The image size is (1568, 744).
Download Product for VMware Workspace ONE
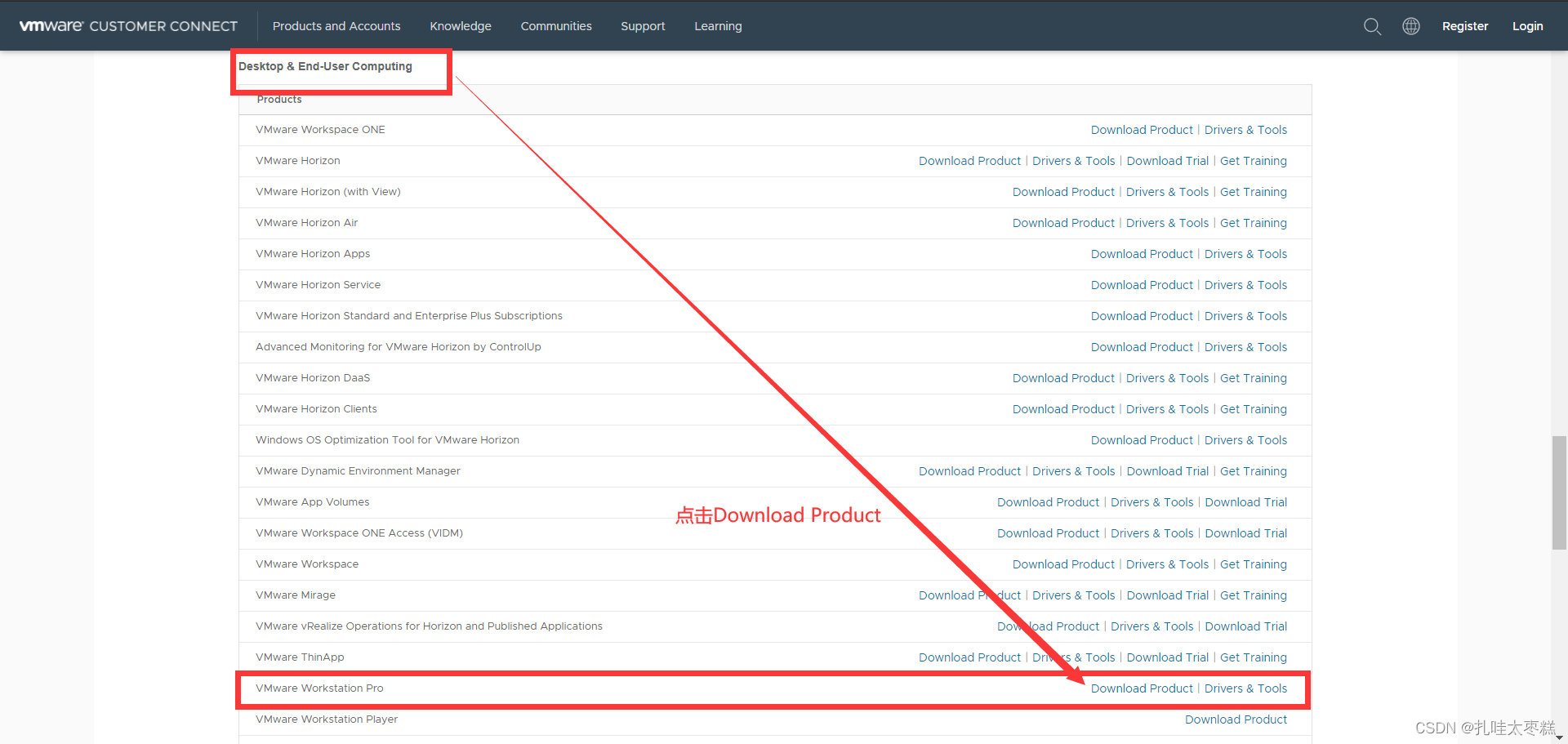click(1142, 130)
